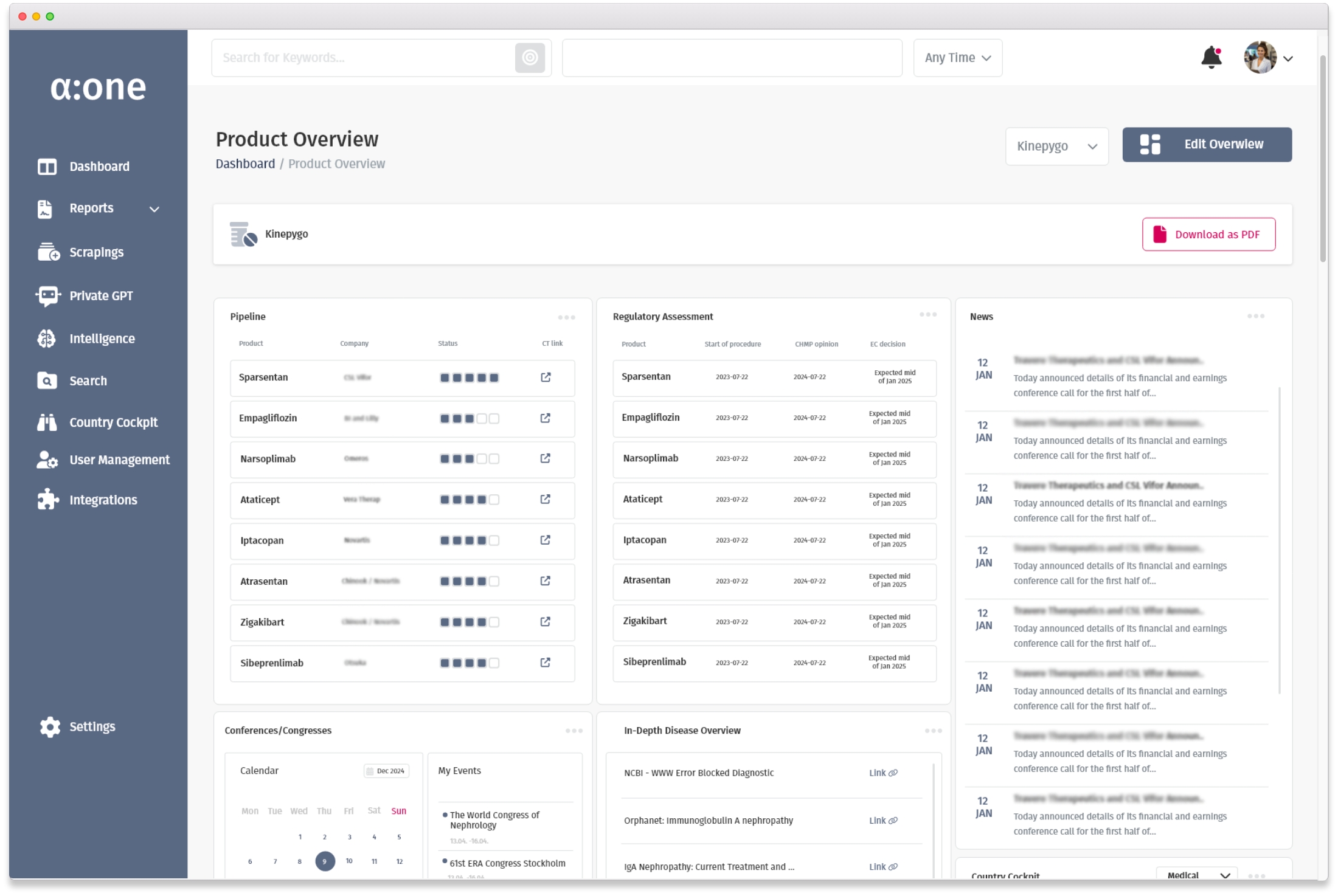Click Download as PDF button
Viewport: 1338px width, 896px height.
1208,235
